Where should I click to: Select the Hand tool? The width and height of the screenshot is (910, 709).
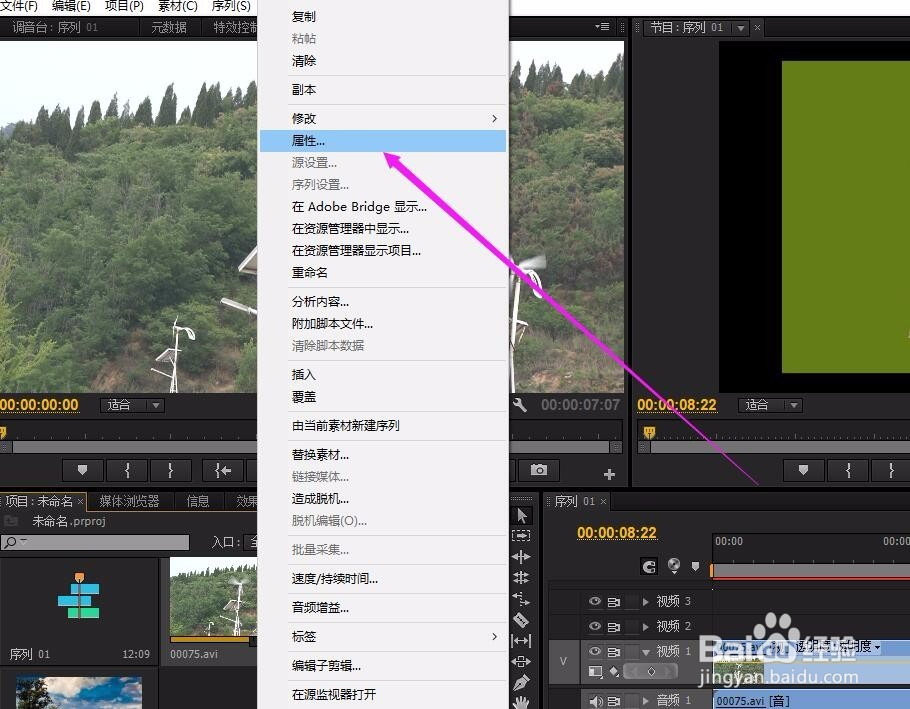click(521, 702)
